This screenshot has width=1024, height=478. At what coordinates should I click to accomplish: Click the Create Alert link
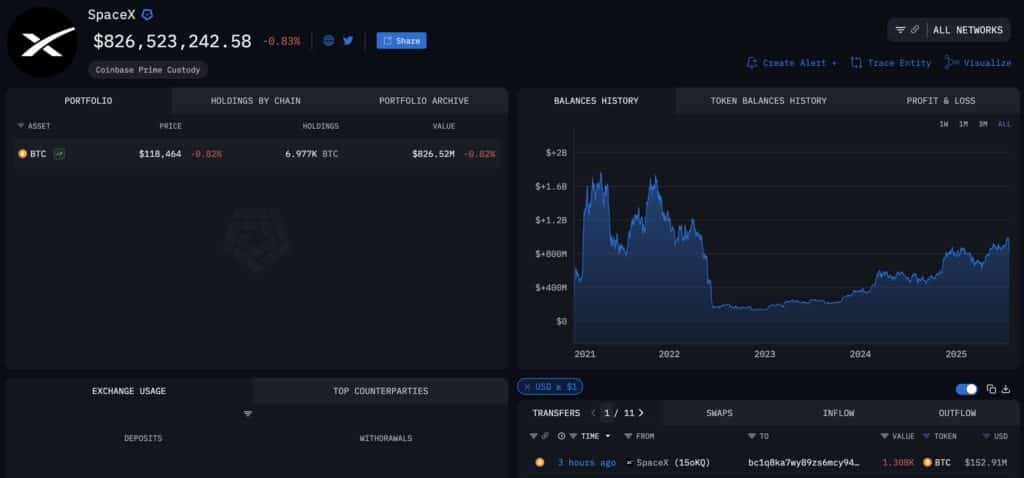coord(792,63)
